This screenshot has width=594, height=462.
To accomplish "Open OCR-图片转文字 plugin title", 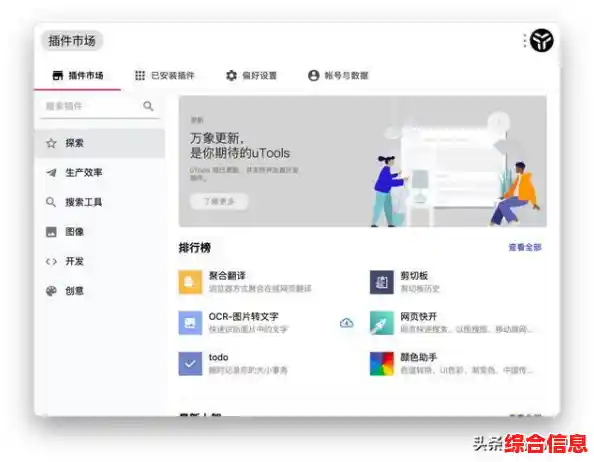I will coord(243,317).
